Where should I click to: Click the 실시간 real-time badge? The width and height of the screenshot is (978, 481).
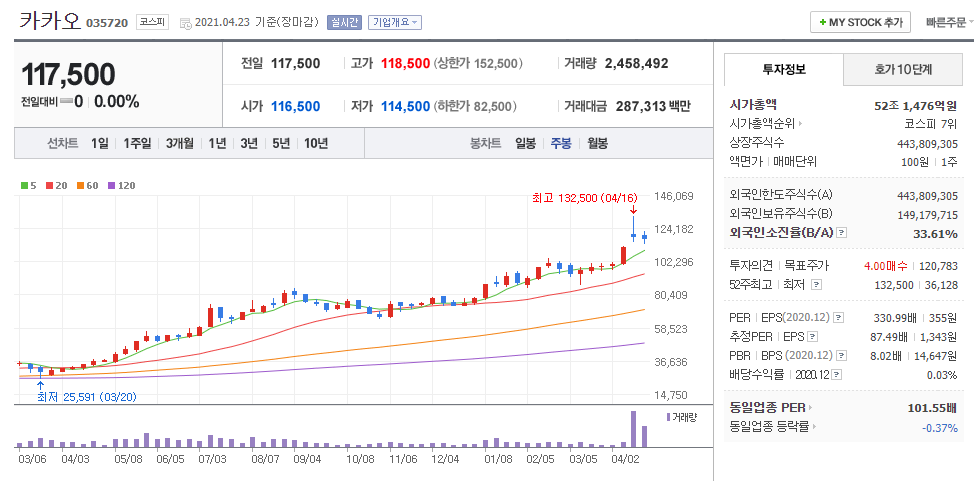pos(345,22)
